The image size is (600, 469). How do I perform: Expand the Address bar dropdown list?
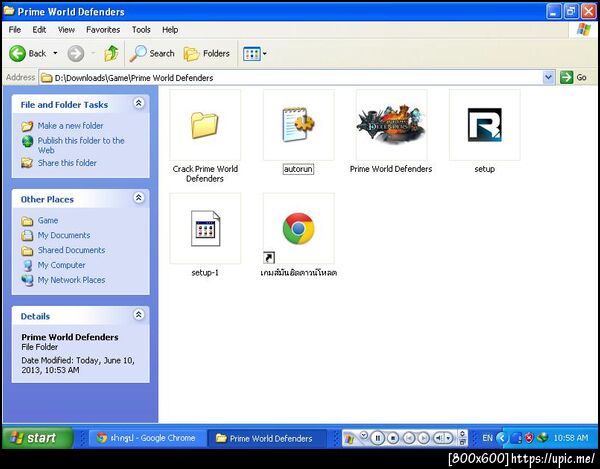(x=548, y=78)
